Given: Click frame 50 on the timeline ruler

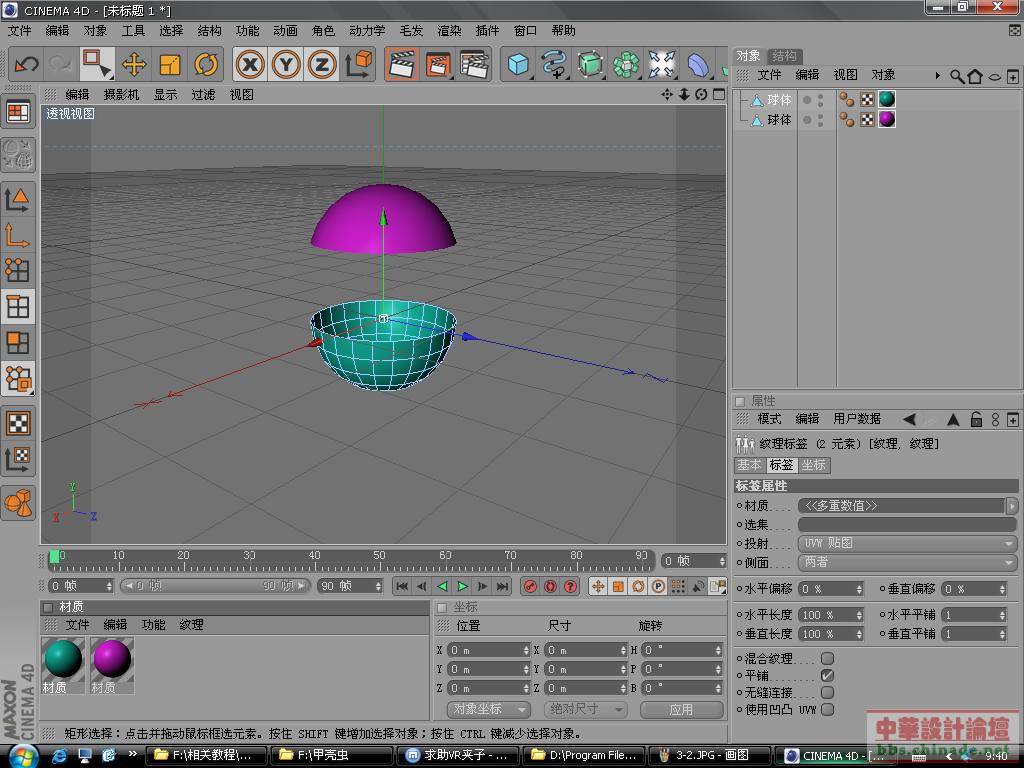Looking at the screenshot, I should coord(379,556).
